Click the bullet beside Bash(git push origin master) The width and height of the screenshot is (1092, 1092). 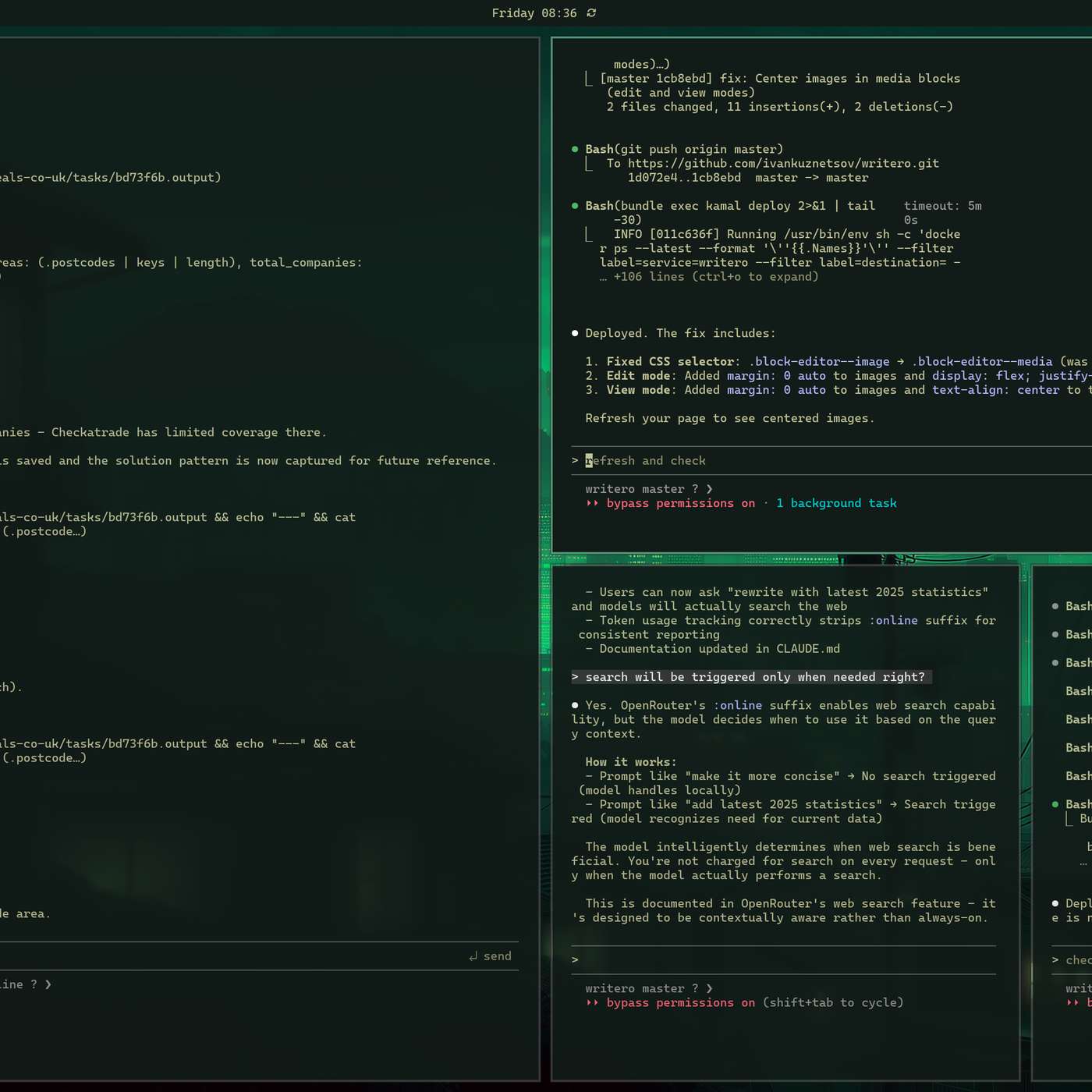[x=575, y=148]
